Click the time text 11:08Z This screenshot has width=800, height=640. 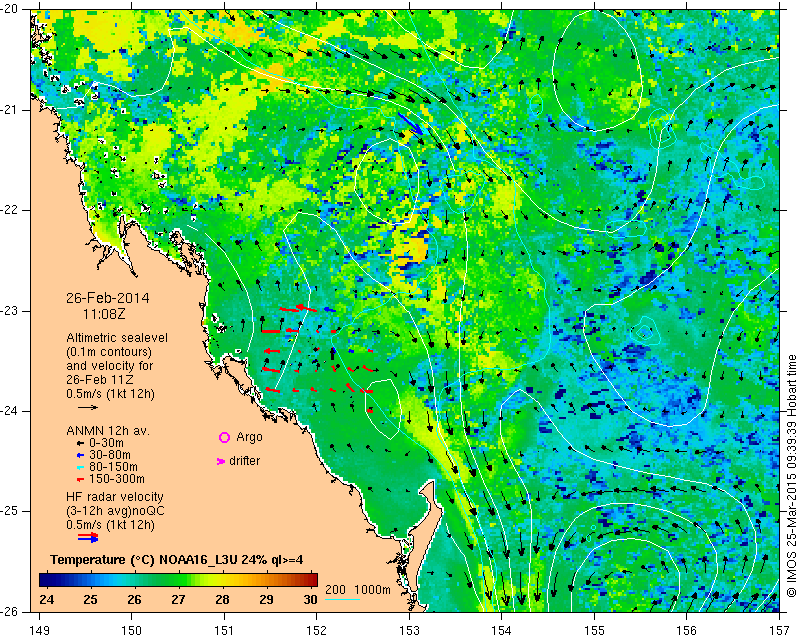(x=104, y=314)
